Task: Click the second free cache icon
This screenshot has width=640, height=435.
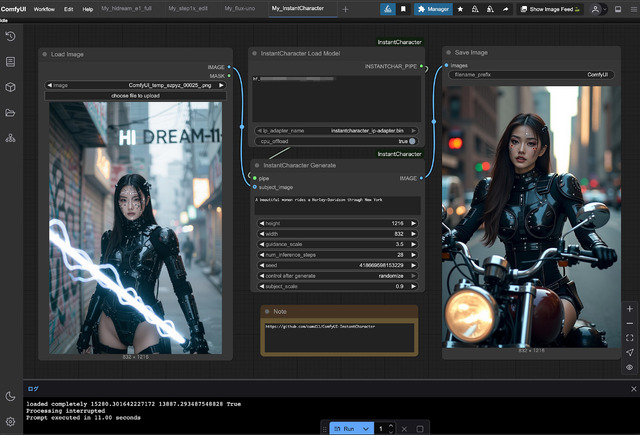Action: [x=490, y=9]
